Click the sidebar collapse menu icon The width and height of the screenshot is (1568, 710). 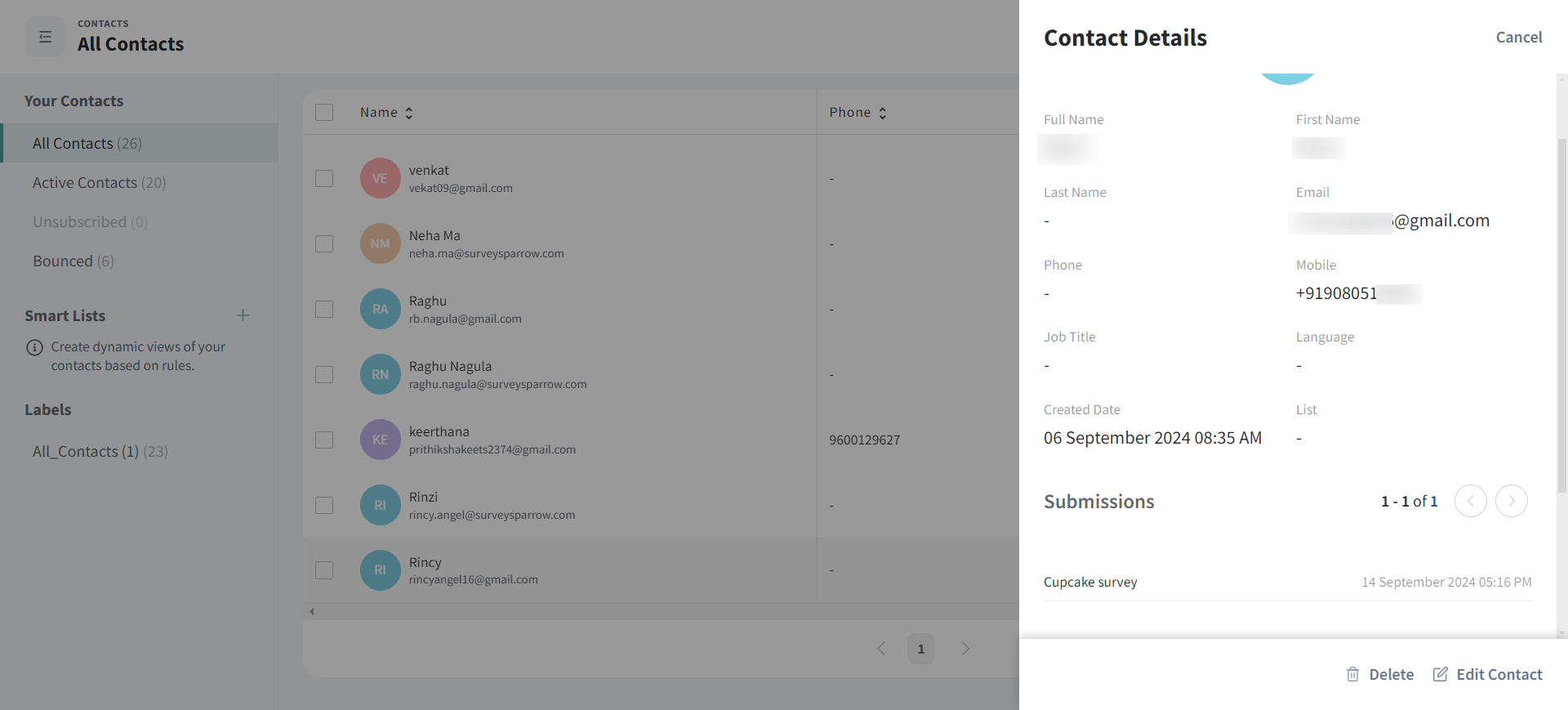pyautogui.click(x=45, y=37)
